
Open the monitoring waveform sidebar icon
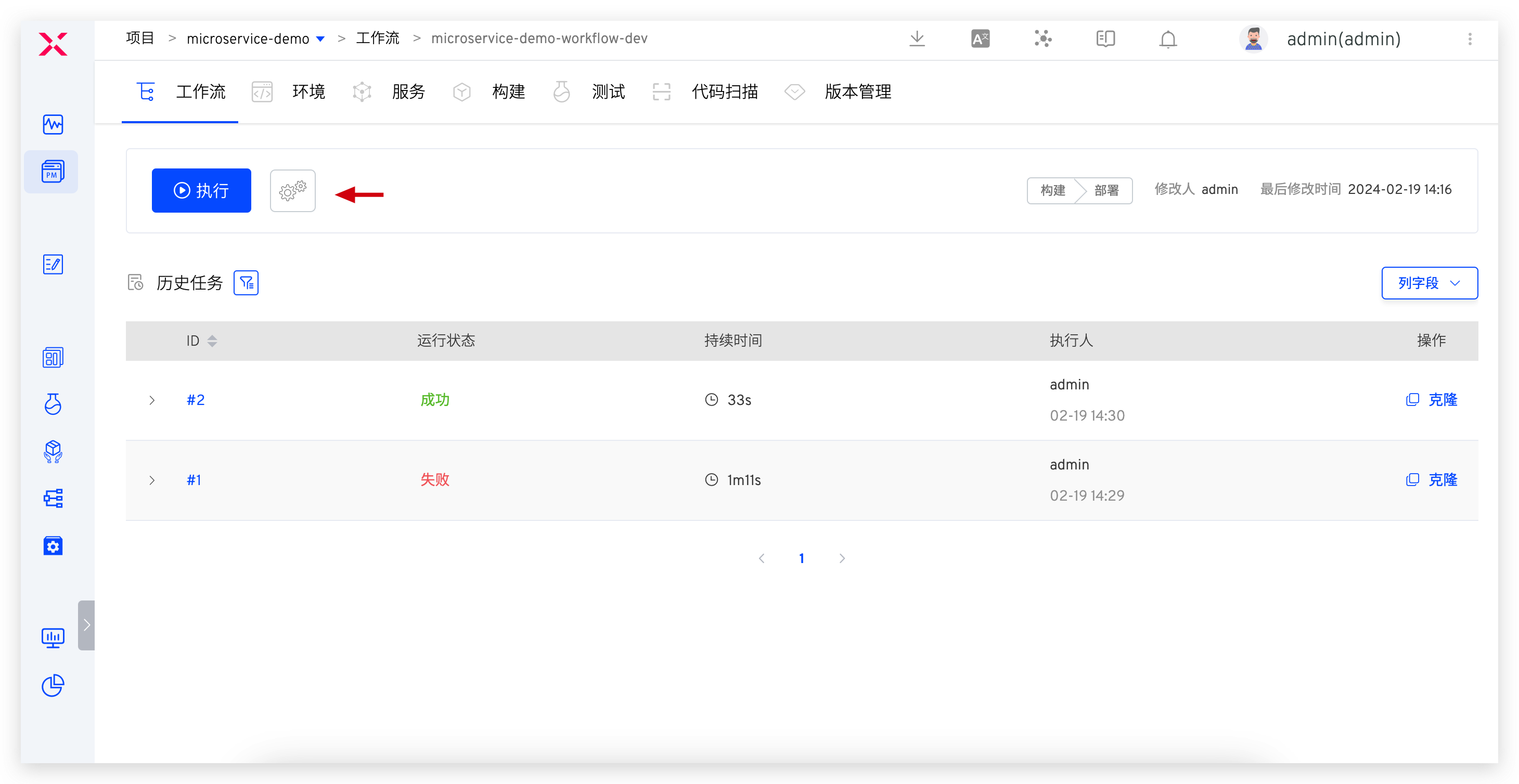[53, 124]
